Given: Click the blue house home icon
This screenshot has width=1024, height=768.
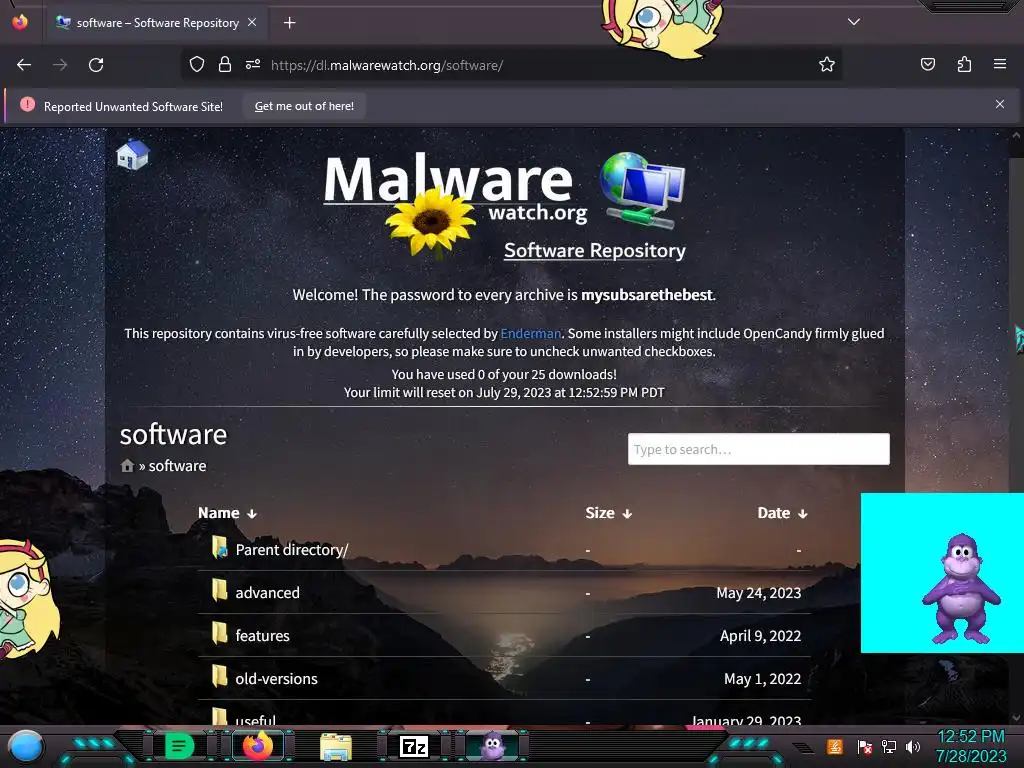Looking at the screenshot, I should [x=133, y=154].
